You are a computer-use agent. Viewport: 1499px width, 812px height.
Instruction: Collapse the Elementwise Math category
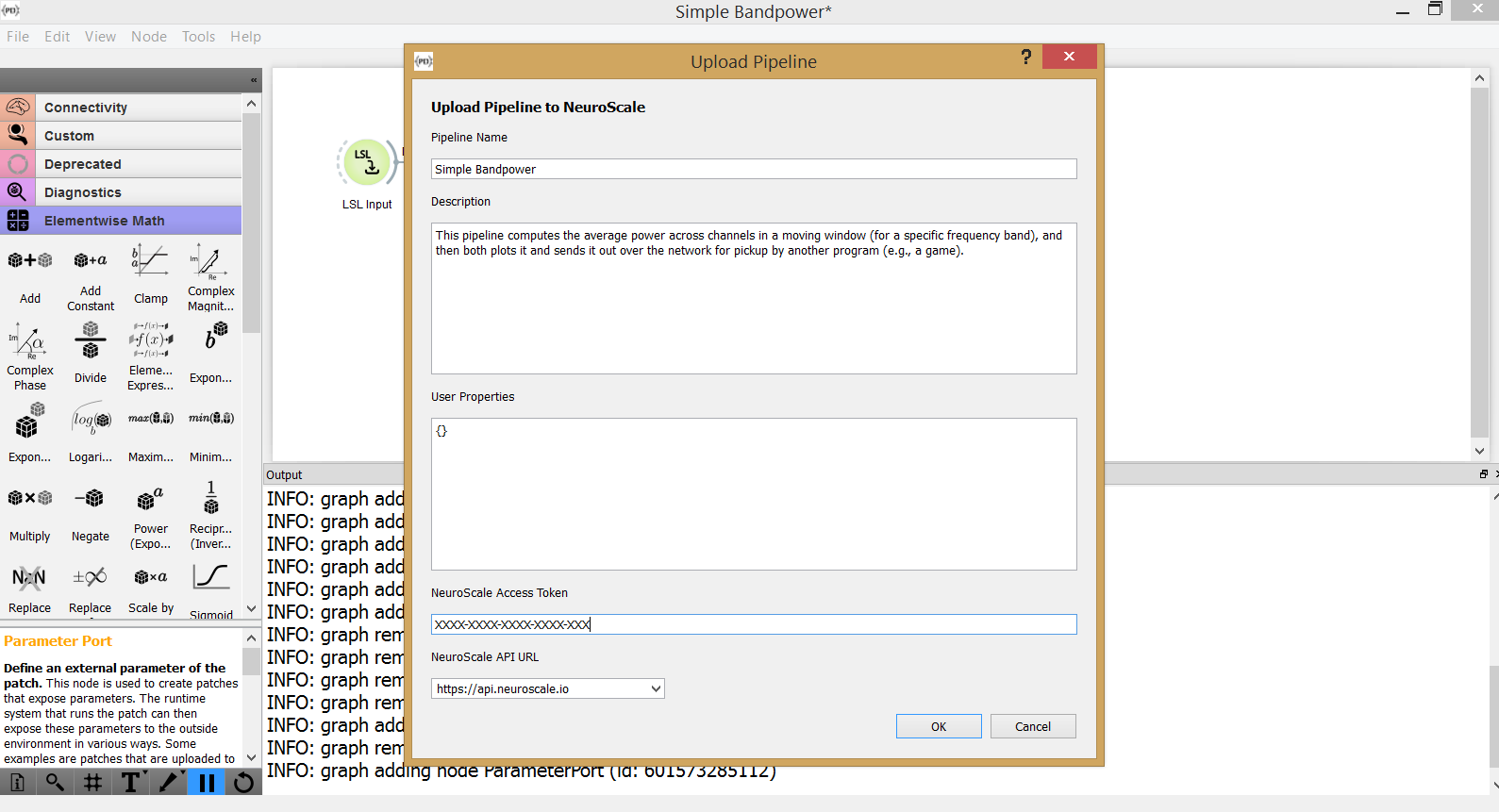tap(121, 221)
